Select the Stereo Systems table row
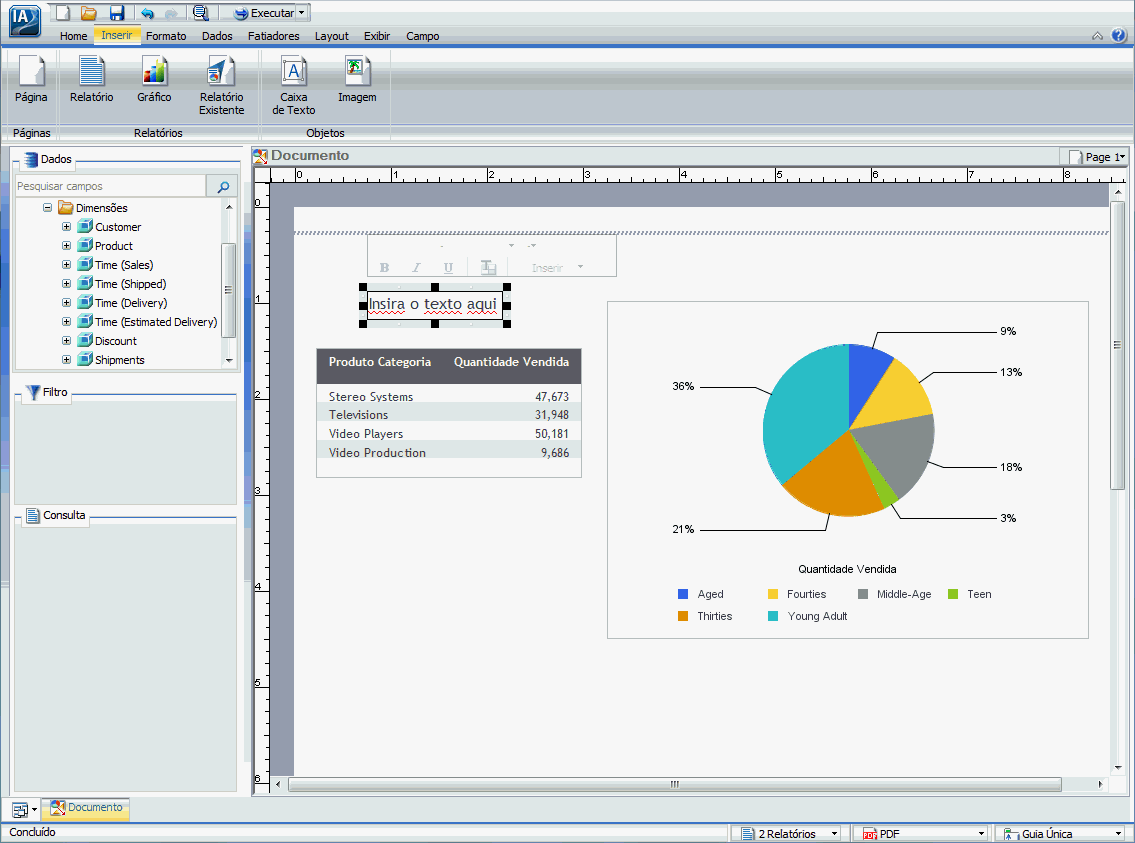1135x843 pixels. pyautogui.click(x=449, y=397)
